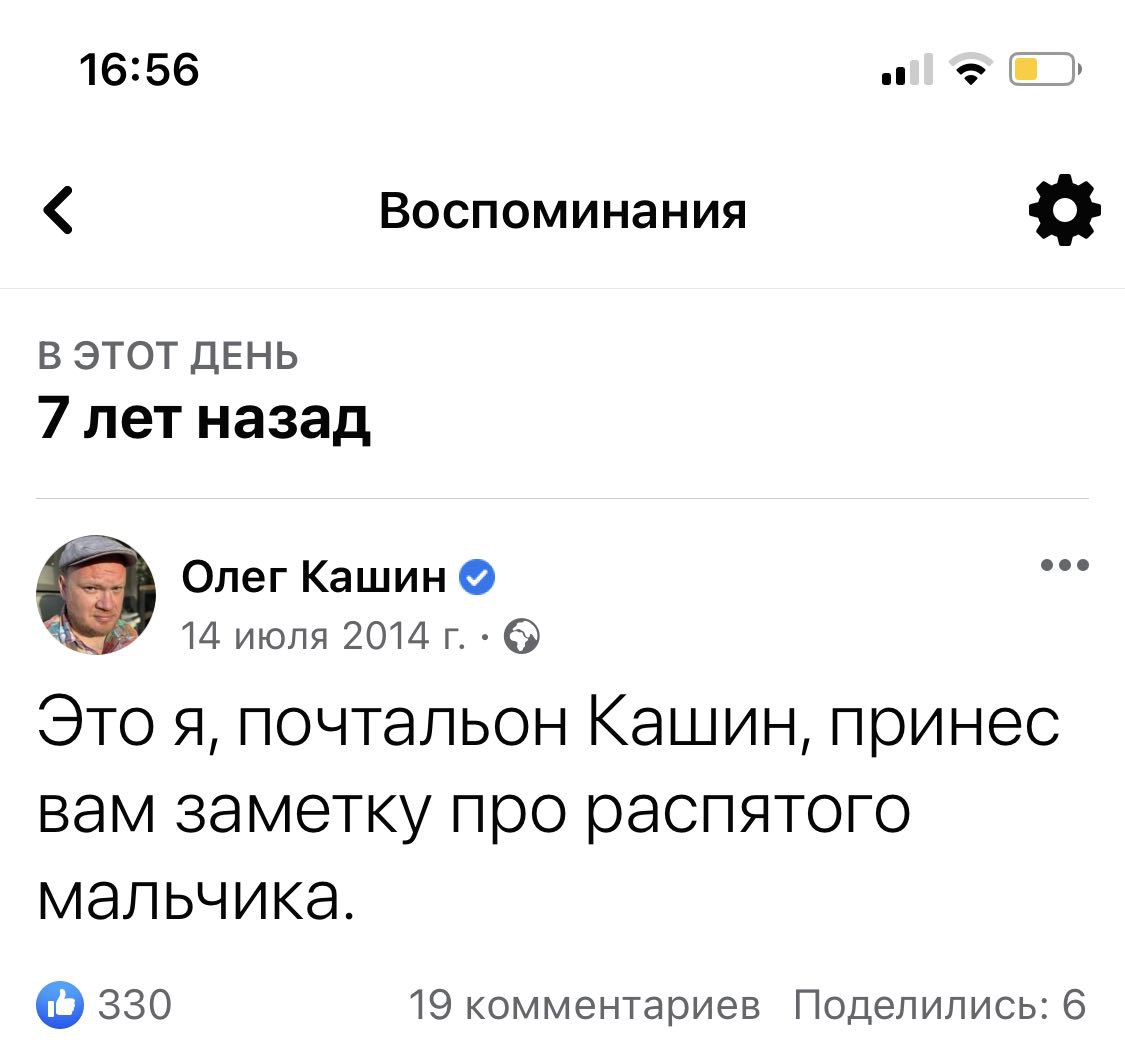
Task: Open the three-dot post options menu
Action: click(x=1064, y=566)
